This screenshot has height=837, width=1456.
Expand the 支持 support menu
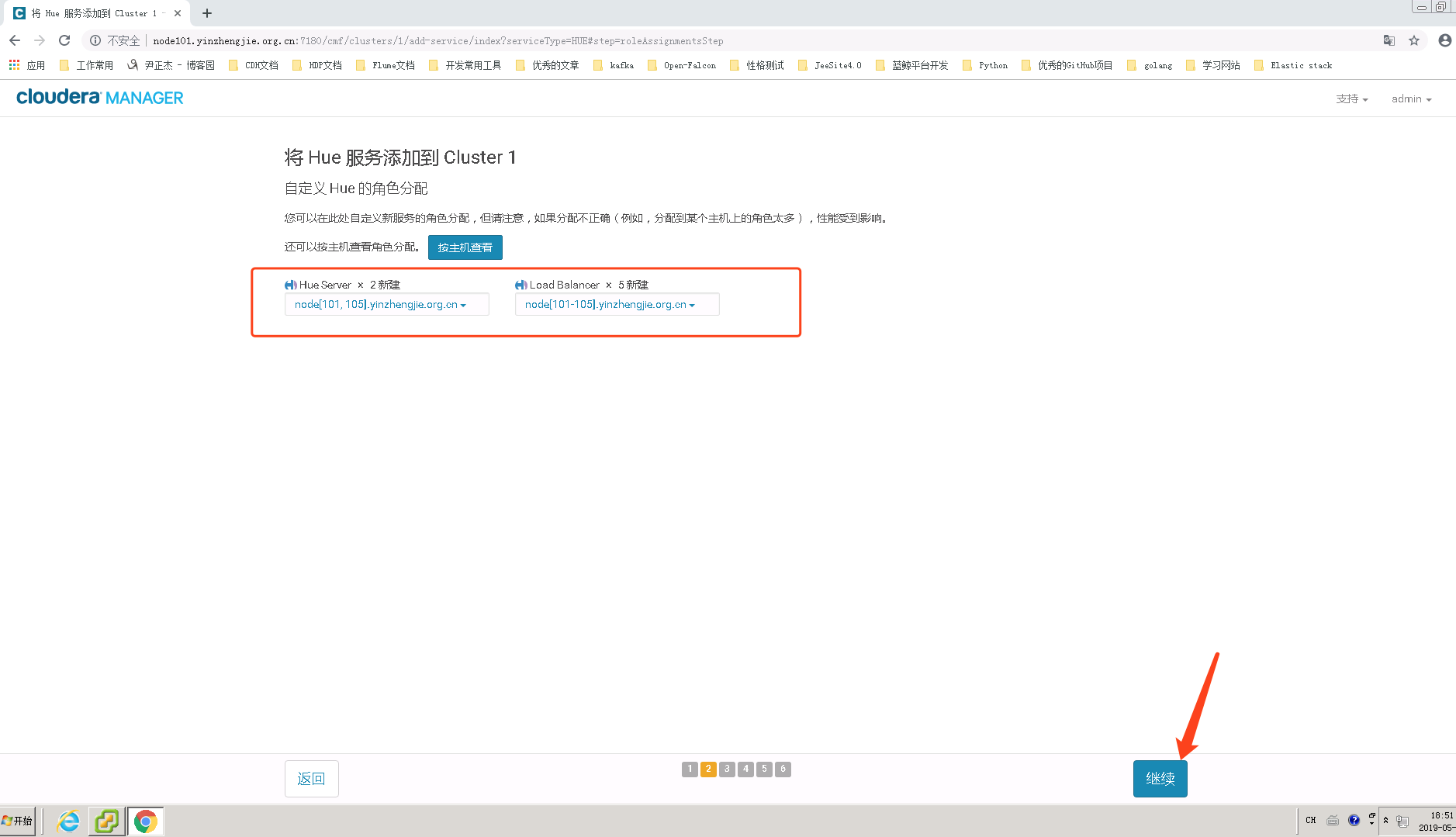click(1352, 99)
